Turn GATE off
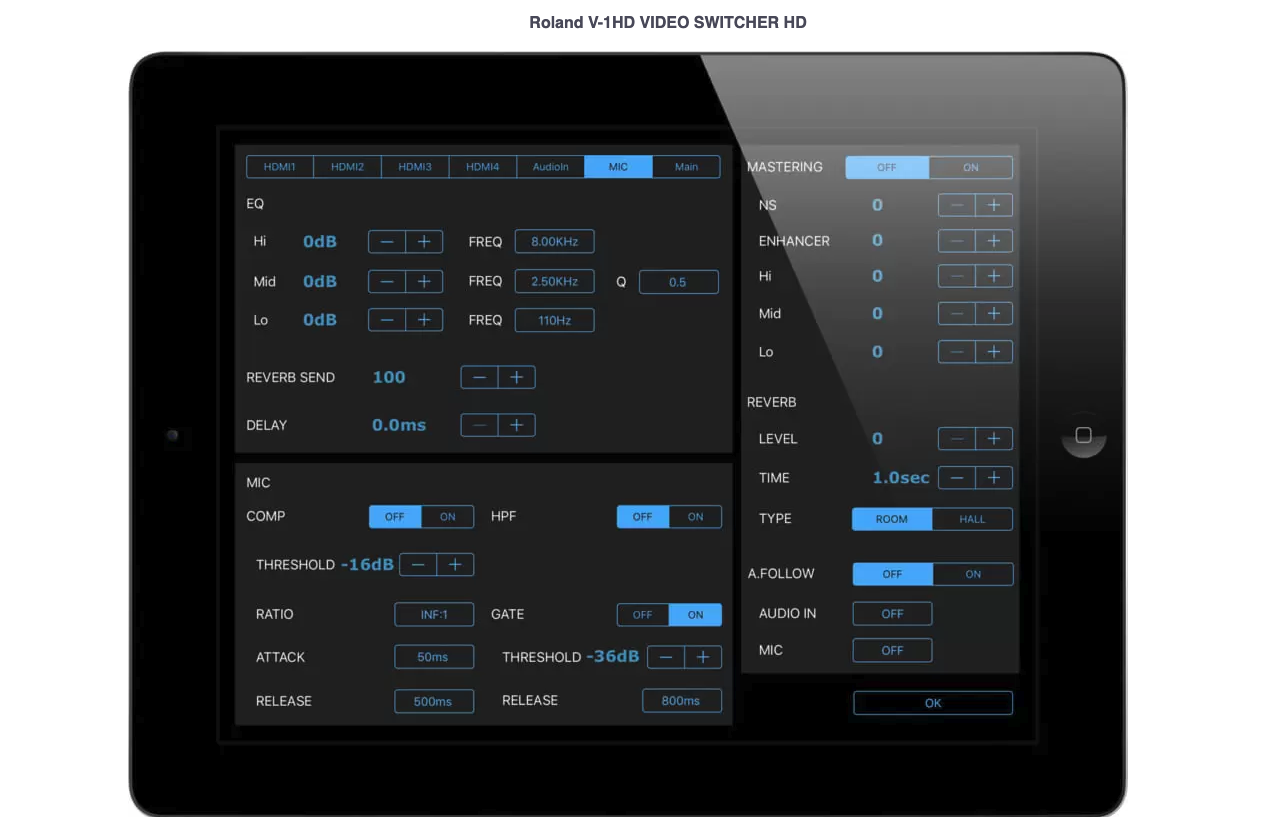This screenshot has width=1282, height=817. [x=643, y=615]
